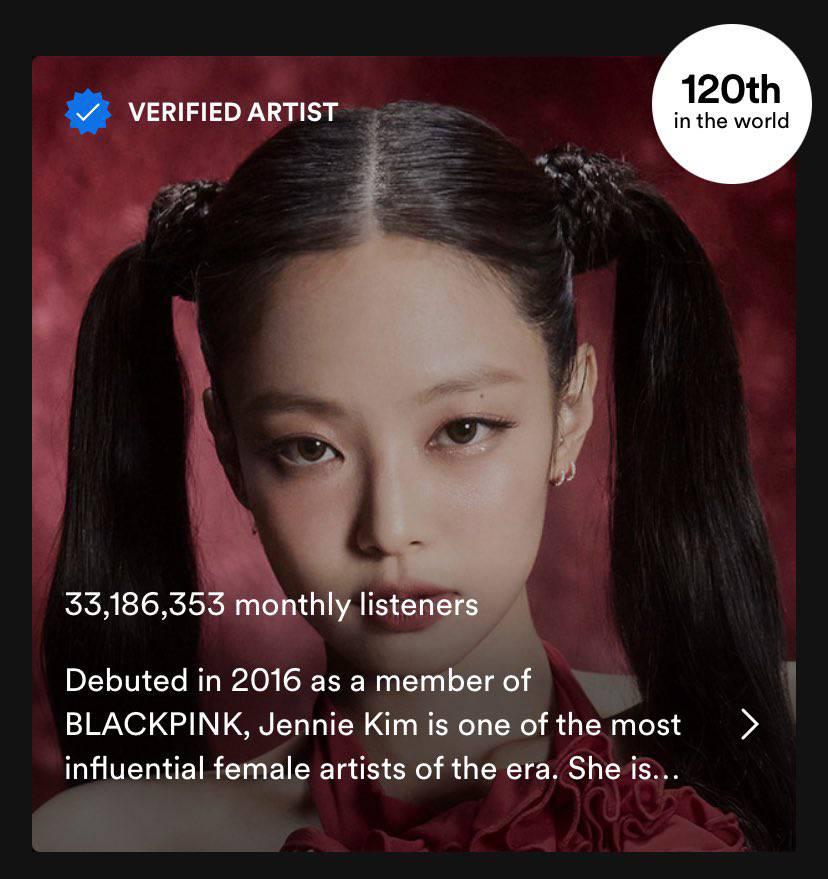Screen dimensions: 828x879
Task: Click the blue verified checkmark badge
Action: (x=88, y=112)
